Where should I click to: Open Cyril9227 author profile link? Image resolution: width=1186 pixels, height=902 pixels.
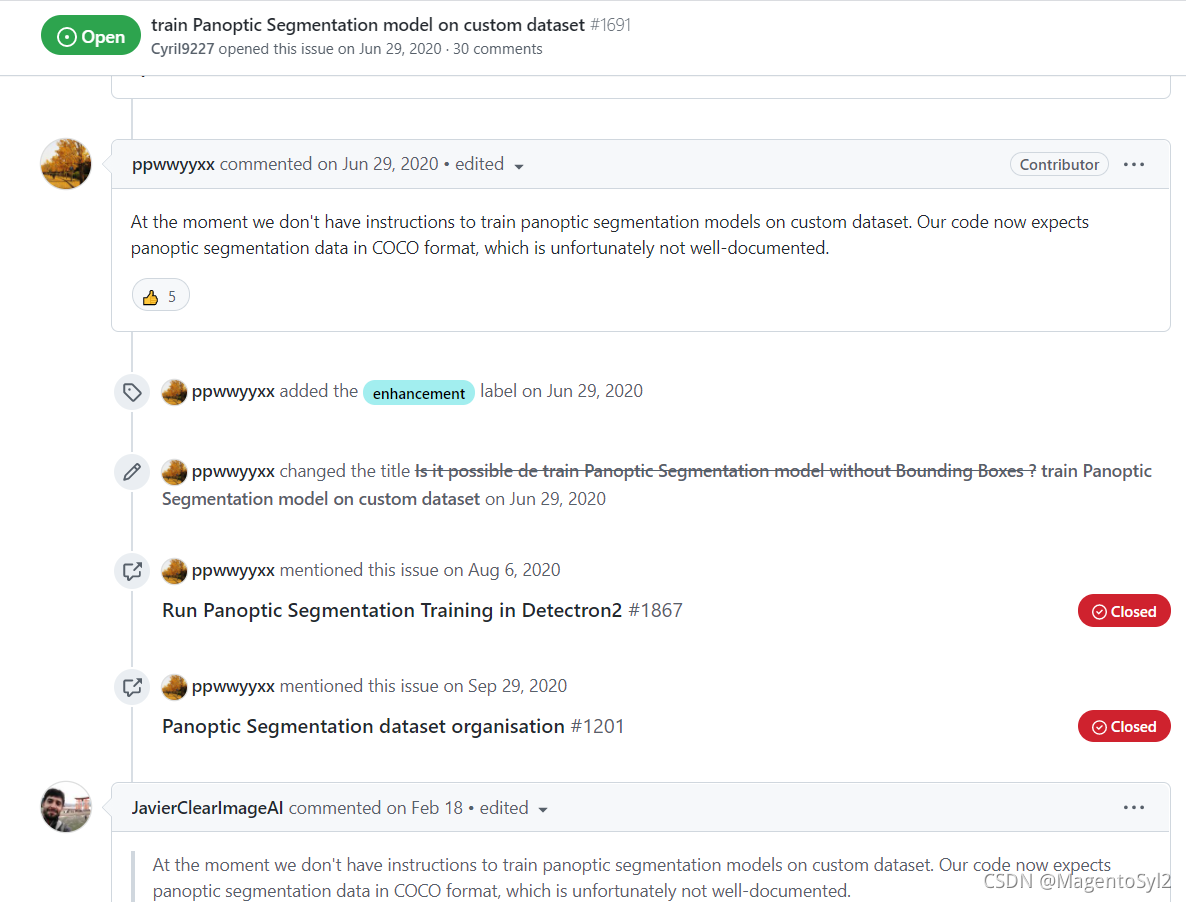(182, 48)
